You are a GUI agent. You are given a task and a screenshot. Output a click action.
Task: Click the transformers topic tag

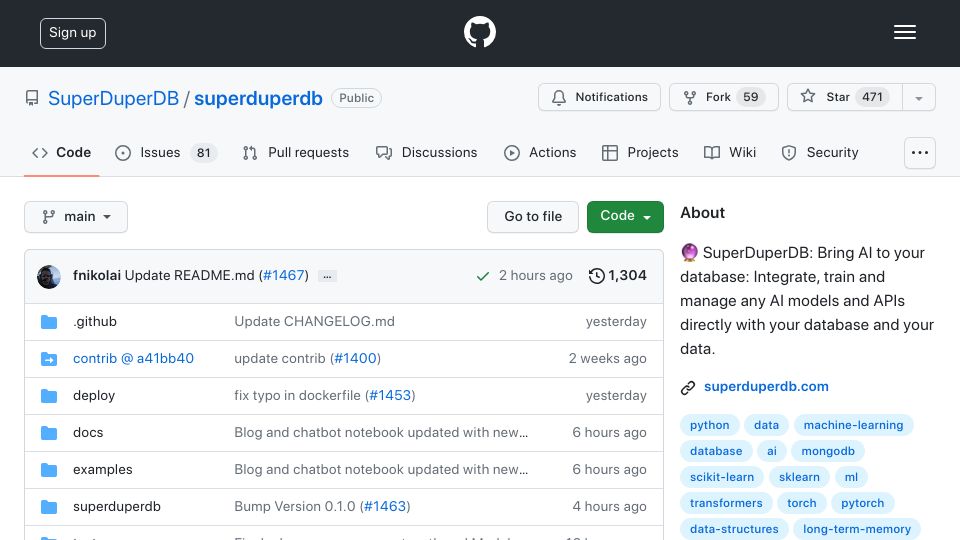pos(726,503)
